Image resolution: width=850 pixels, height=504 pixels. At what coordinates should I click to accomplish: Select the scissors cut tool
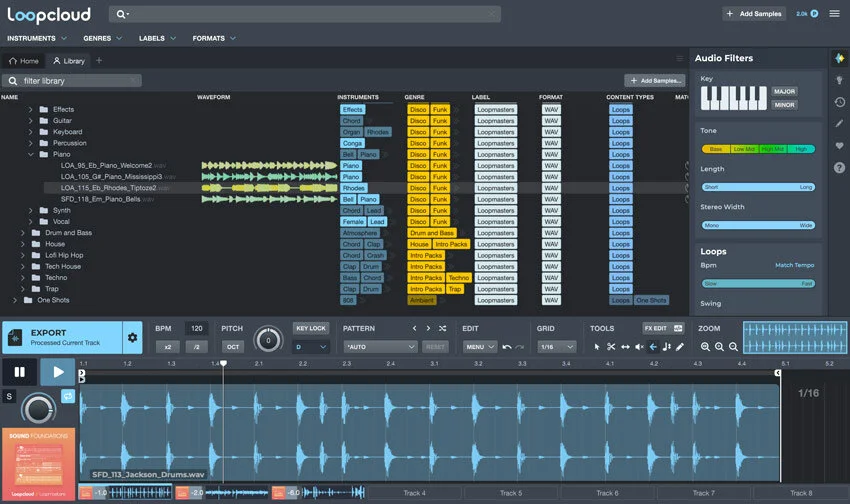point(611,347)
